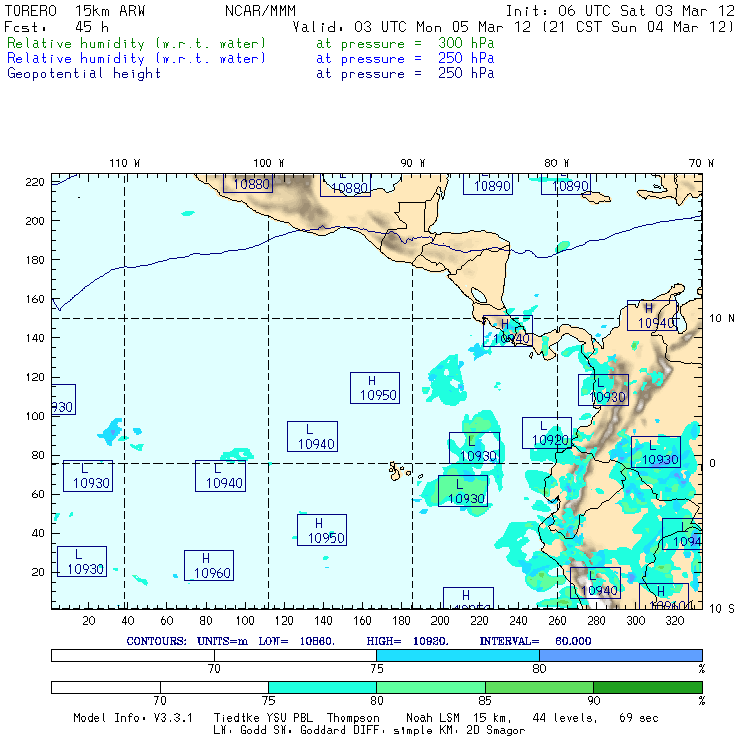740x740 pixels.
Task: Click 'Init: 06 UTC Sat 03 Mar 12'
Action: tap(620, 11)
